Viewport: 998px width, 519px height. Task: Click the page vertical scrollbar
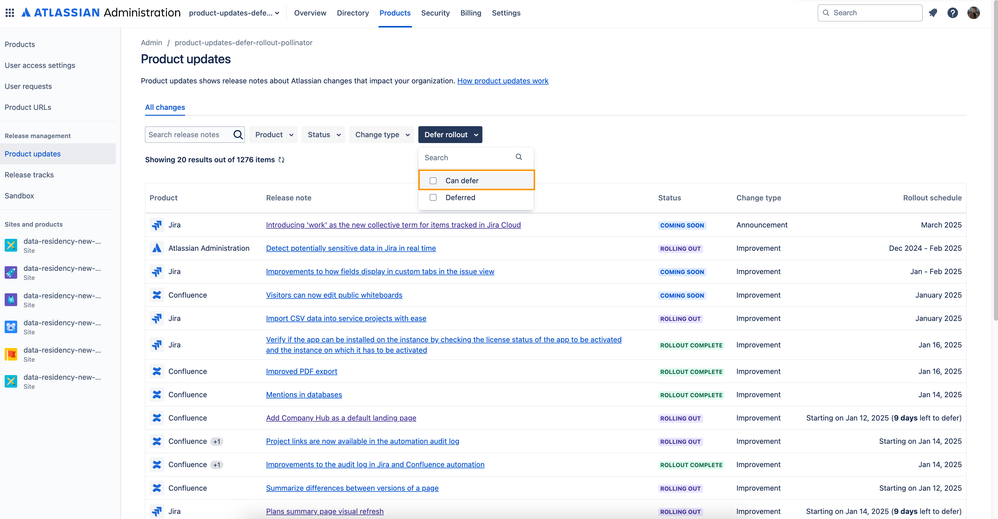click(994, 159)
